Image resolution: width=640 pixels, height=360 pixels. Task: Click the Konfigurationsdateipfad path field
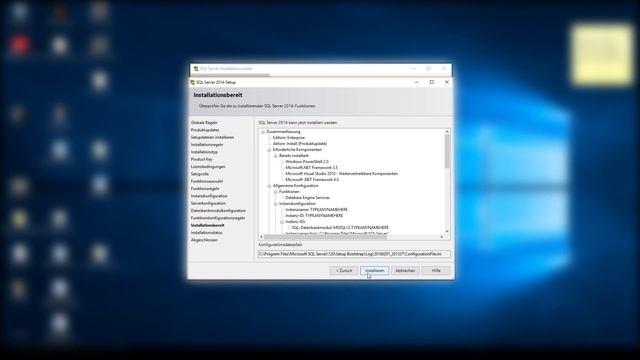click(354, 254)
